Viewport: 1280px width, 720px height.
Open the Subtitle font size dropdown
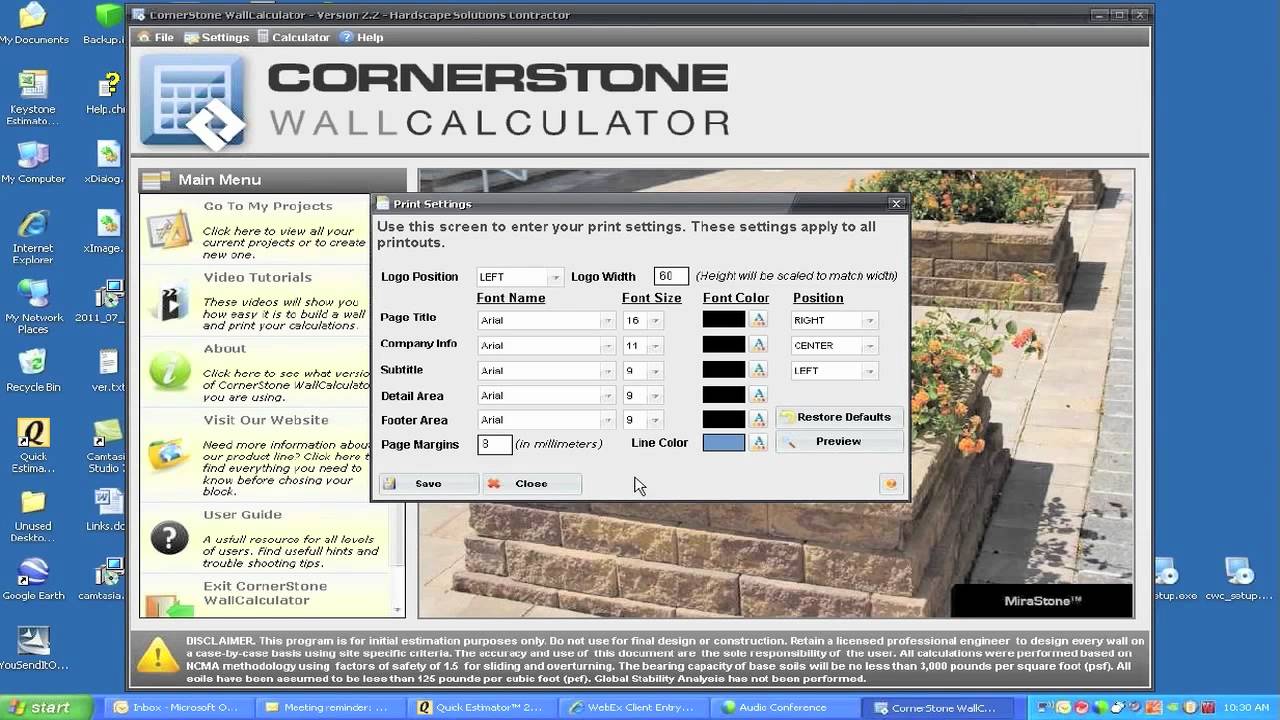655,370
